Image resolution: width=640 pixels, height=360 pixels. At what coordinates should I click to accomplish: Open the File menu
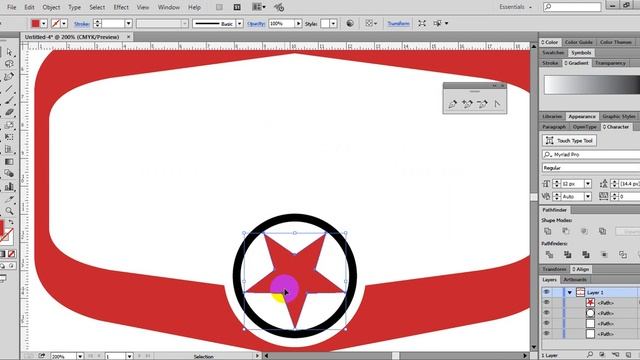(11, 7)
